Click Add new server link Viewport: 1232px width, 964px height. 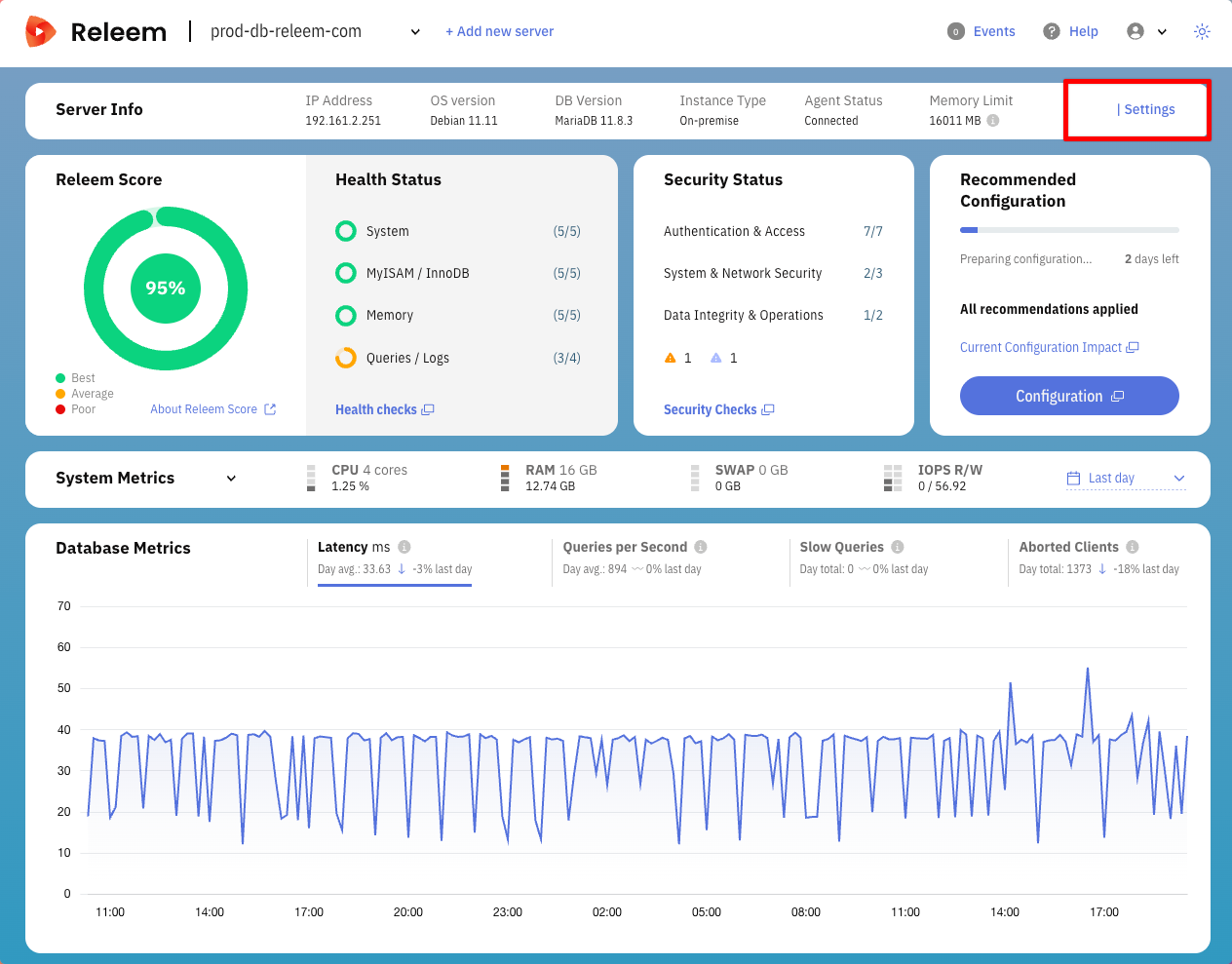coord(499,32)
